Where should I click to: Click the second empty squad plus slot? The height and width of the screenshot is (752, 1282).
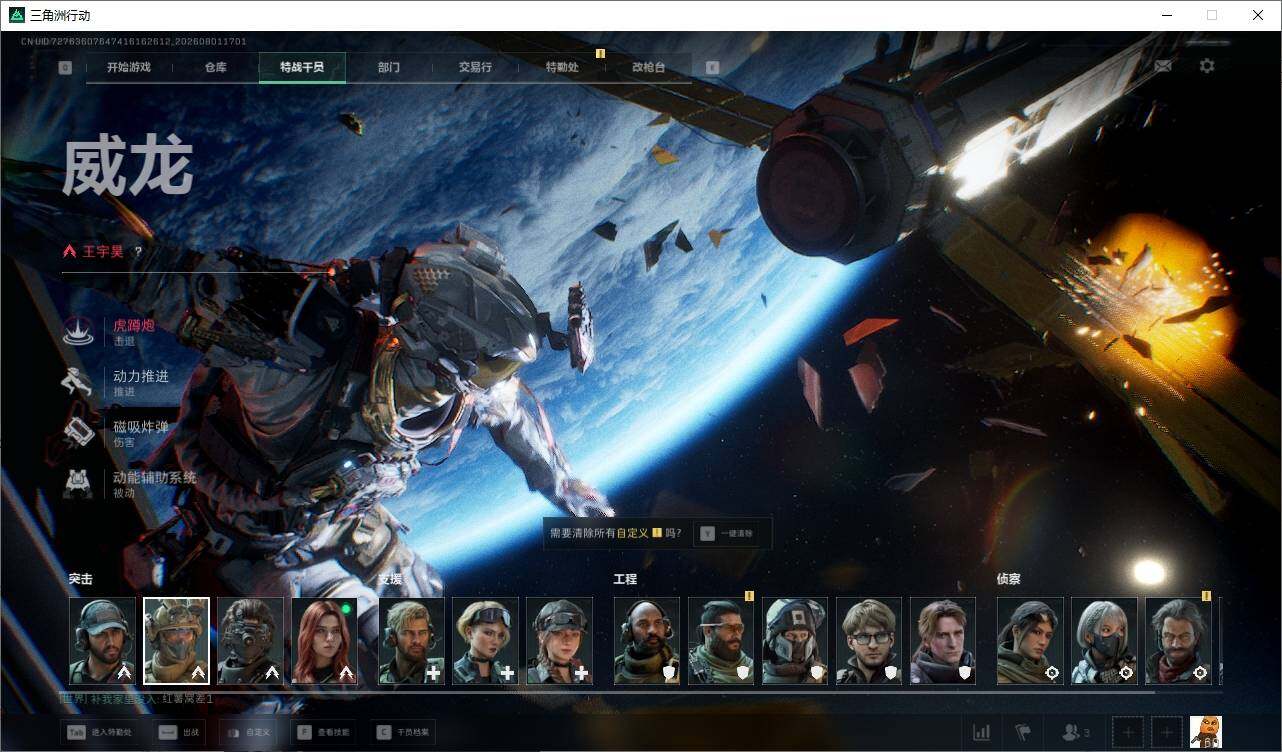click(1167, 733)
